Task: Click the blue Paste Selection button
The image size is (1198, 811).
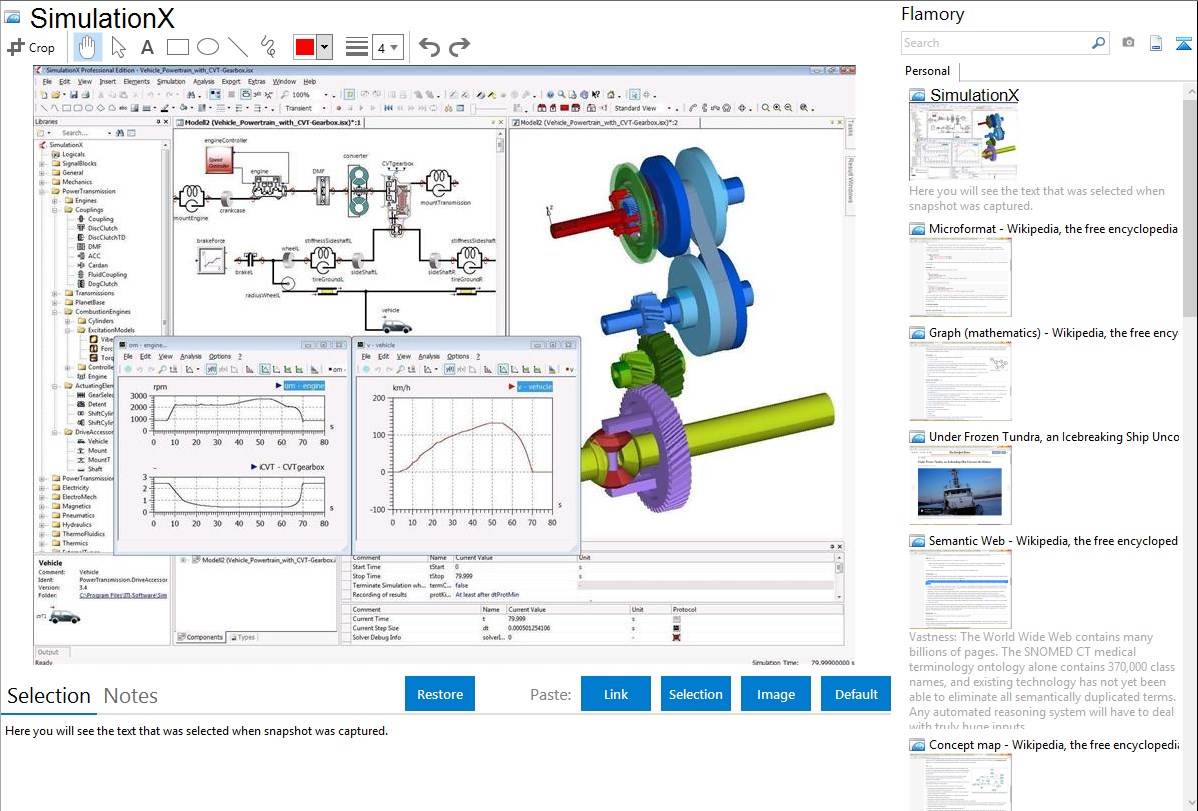Action: 695,694
